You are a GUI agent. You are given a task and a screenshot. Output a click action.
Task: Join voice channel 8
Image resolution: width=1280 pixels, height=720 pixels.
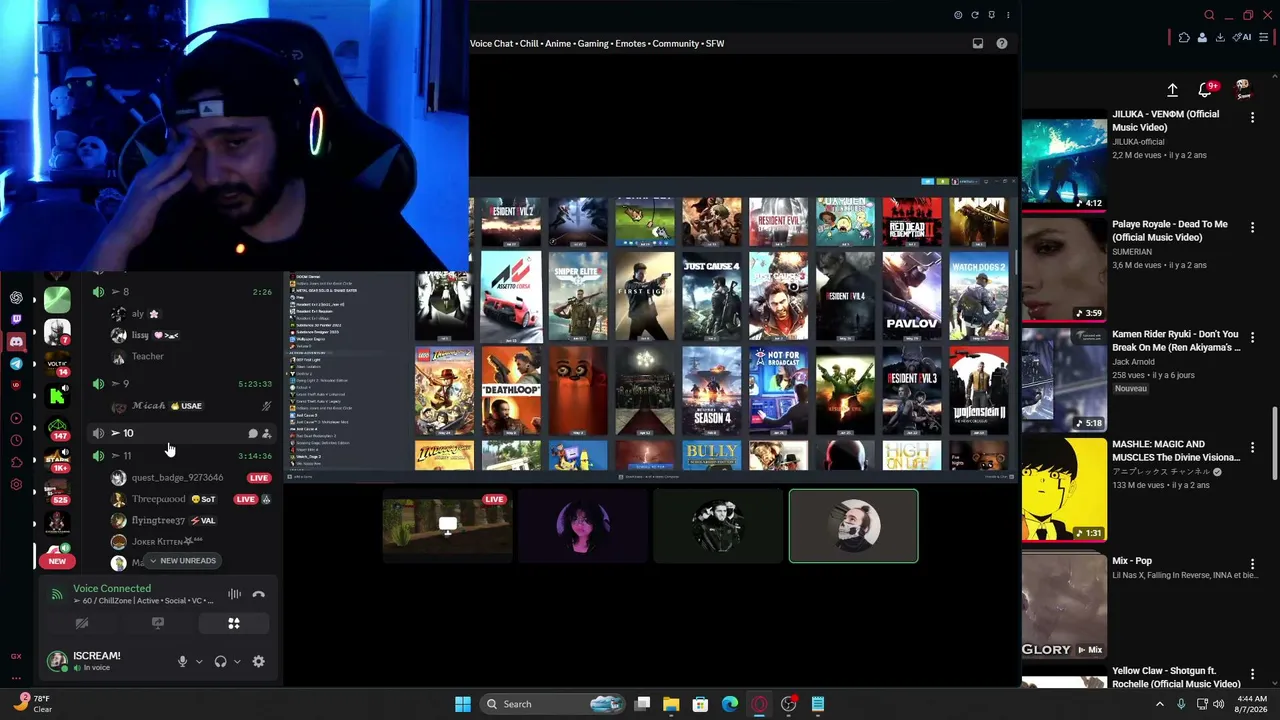click(181, 292)
